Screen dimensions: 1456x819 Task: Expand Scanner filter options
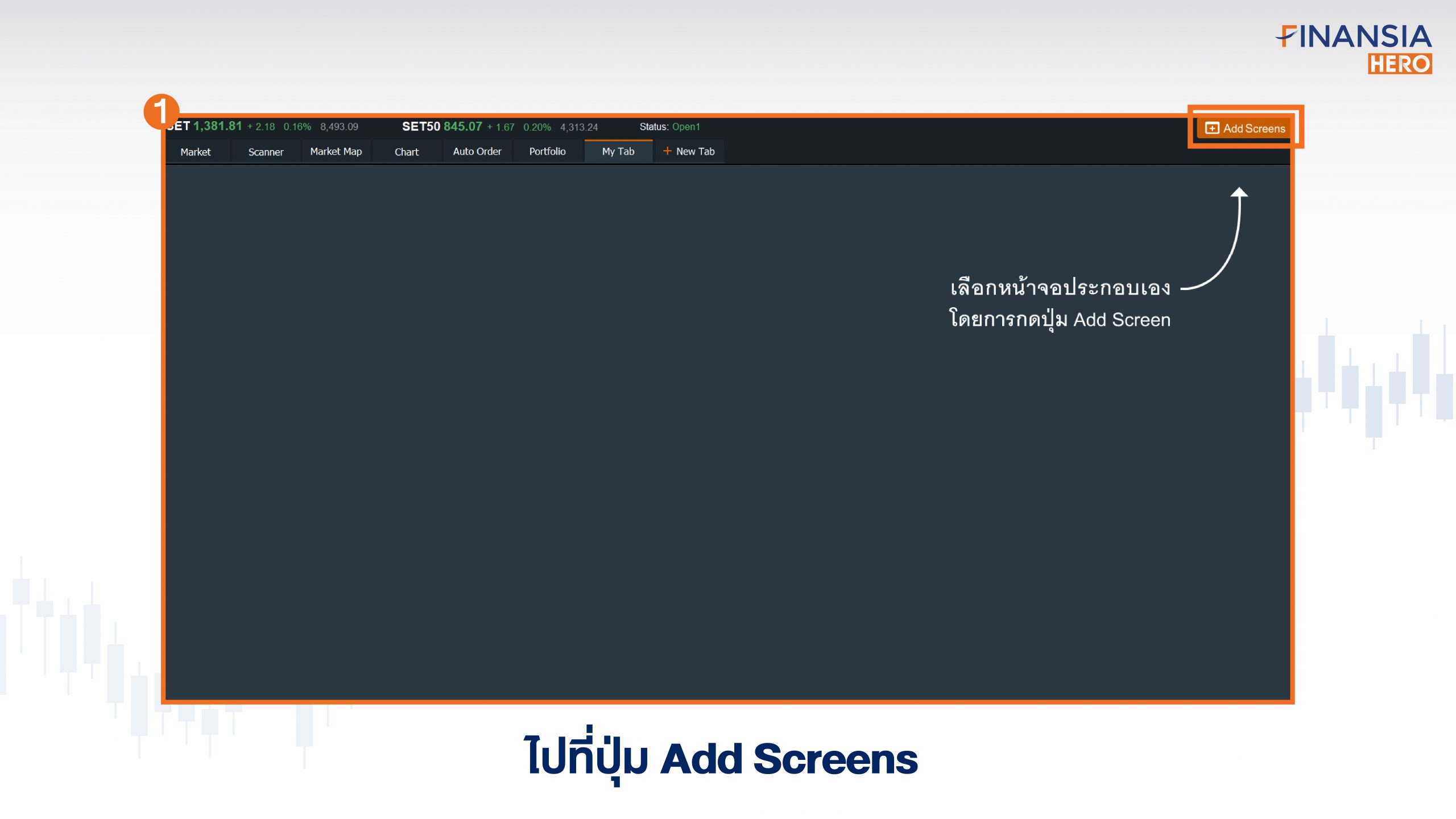[x=266, y=151]
